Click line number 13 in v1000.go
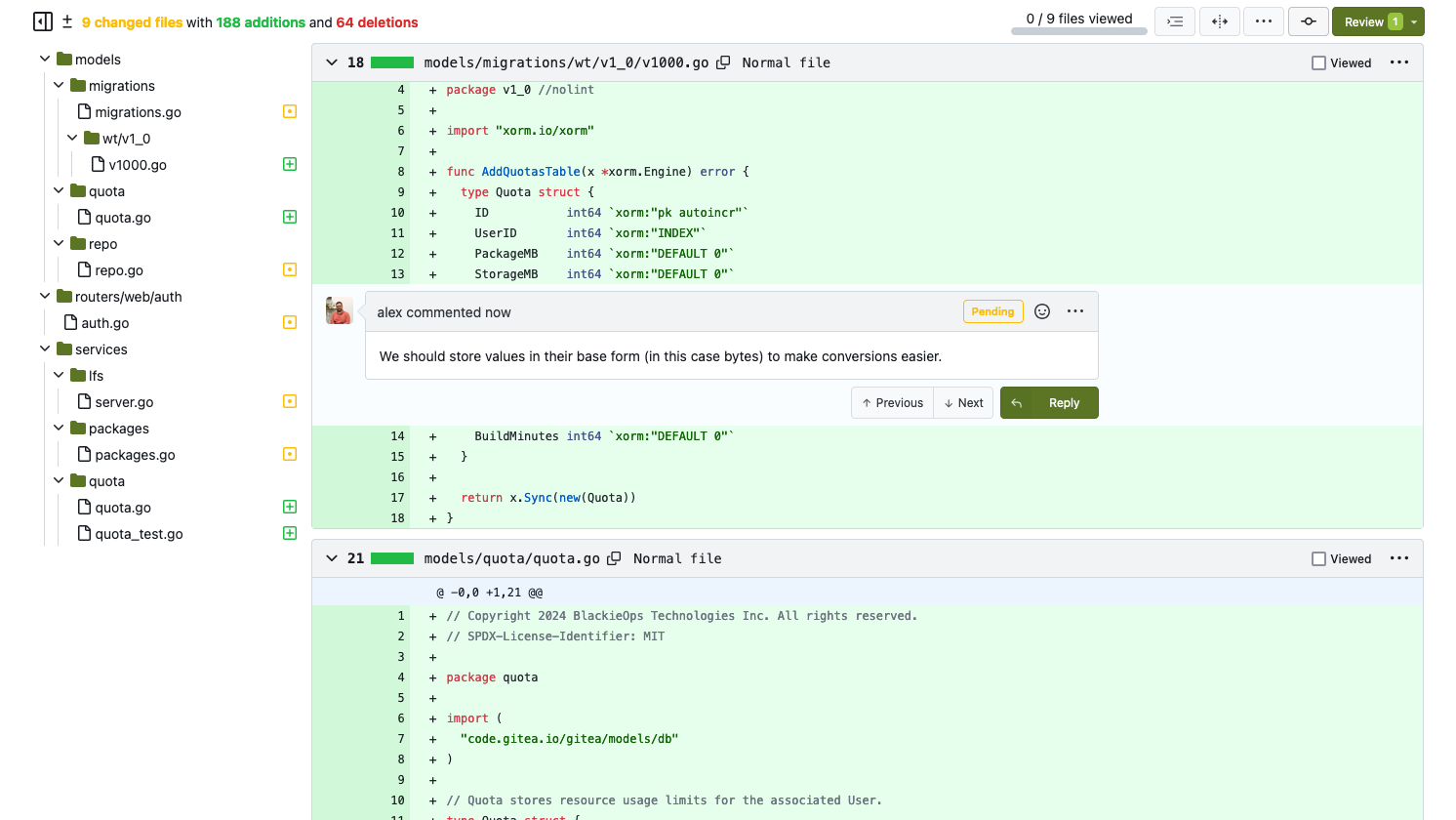Viewport: 1456px width, 820px height. point(397,274)
